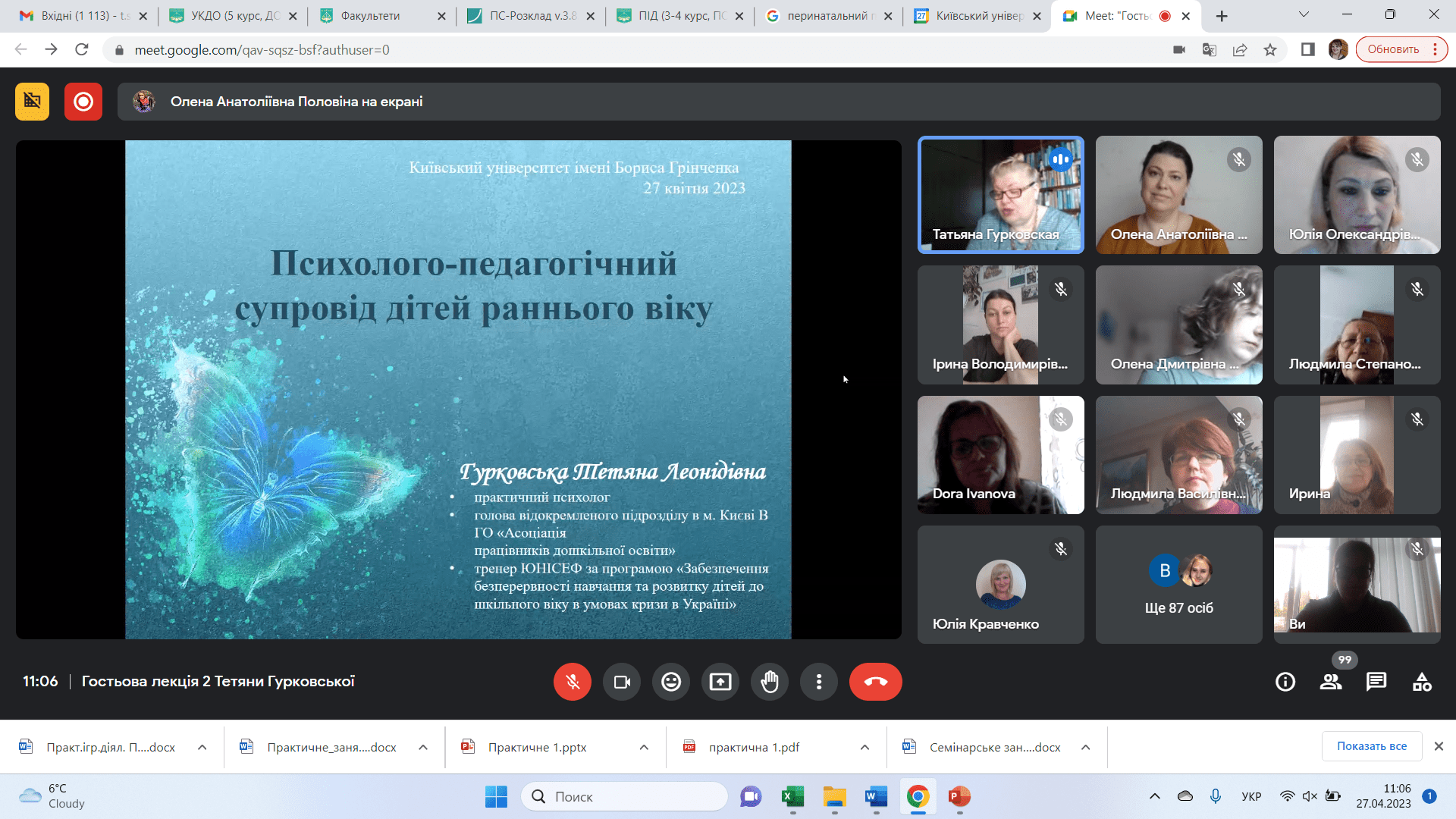Toggle the camera on/off button
Screen dimensions: 1456x819
pyautogui.click(x=622, y=682)
